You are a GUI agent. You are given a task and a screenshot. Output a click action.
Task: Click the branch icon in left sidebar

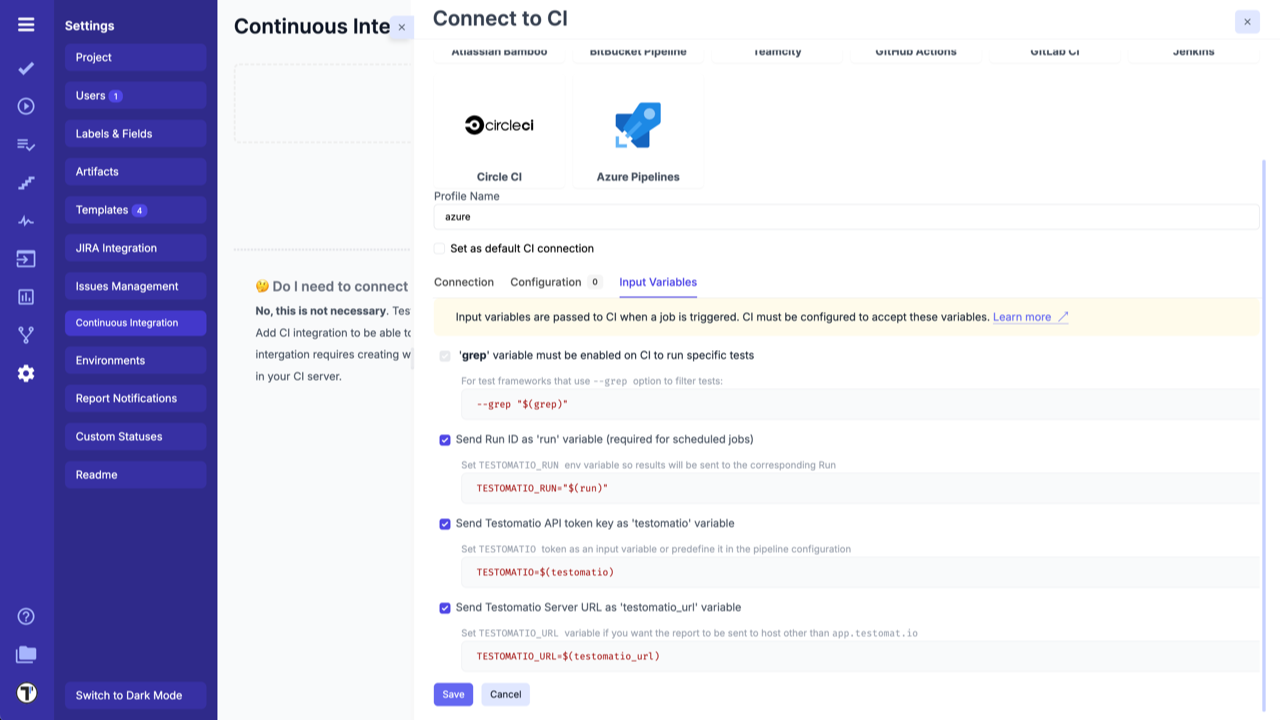[26, 335]
